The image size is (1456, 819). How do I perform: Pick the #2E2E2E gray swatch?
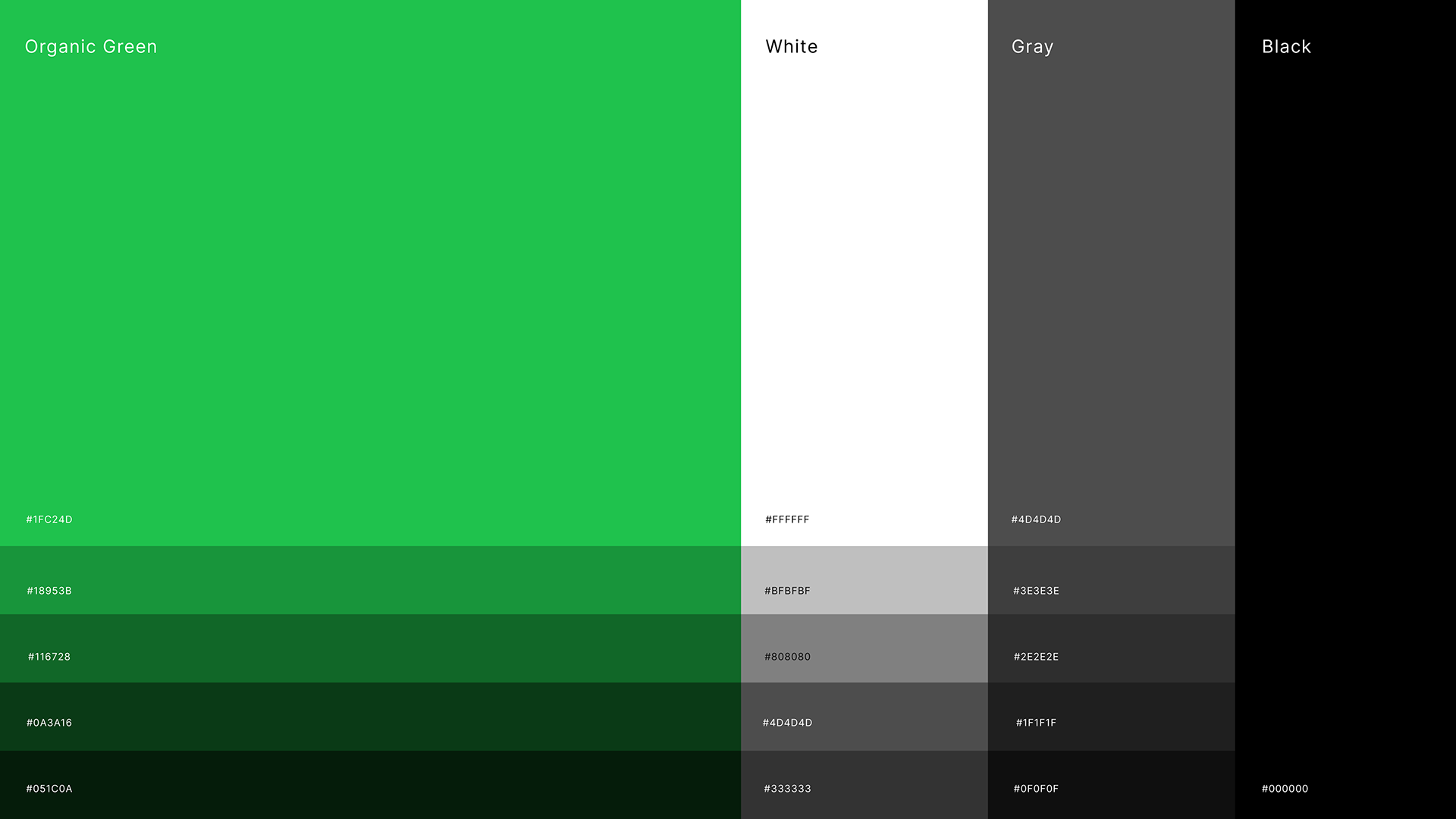(x=1111, y=648)
